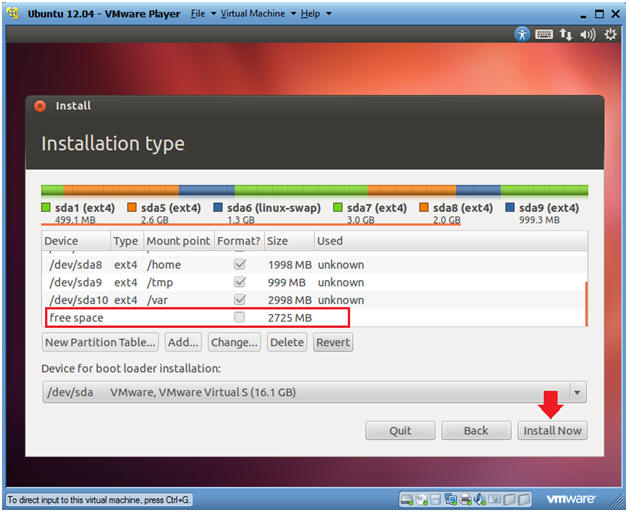The height and width of the screenshot is (512, 628).
Task: Maximize the VMware Player window
Action: 599,14
